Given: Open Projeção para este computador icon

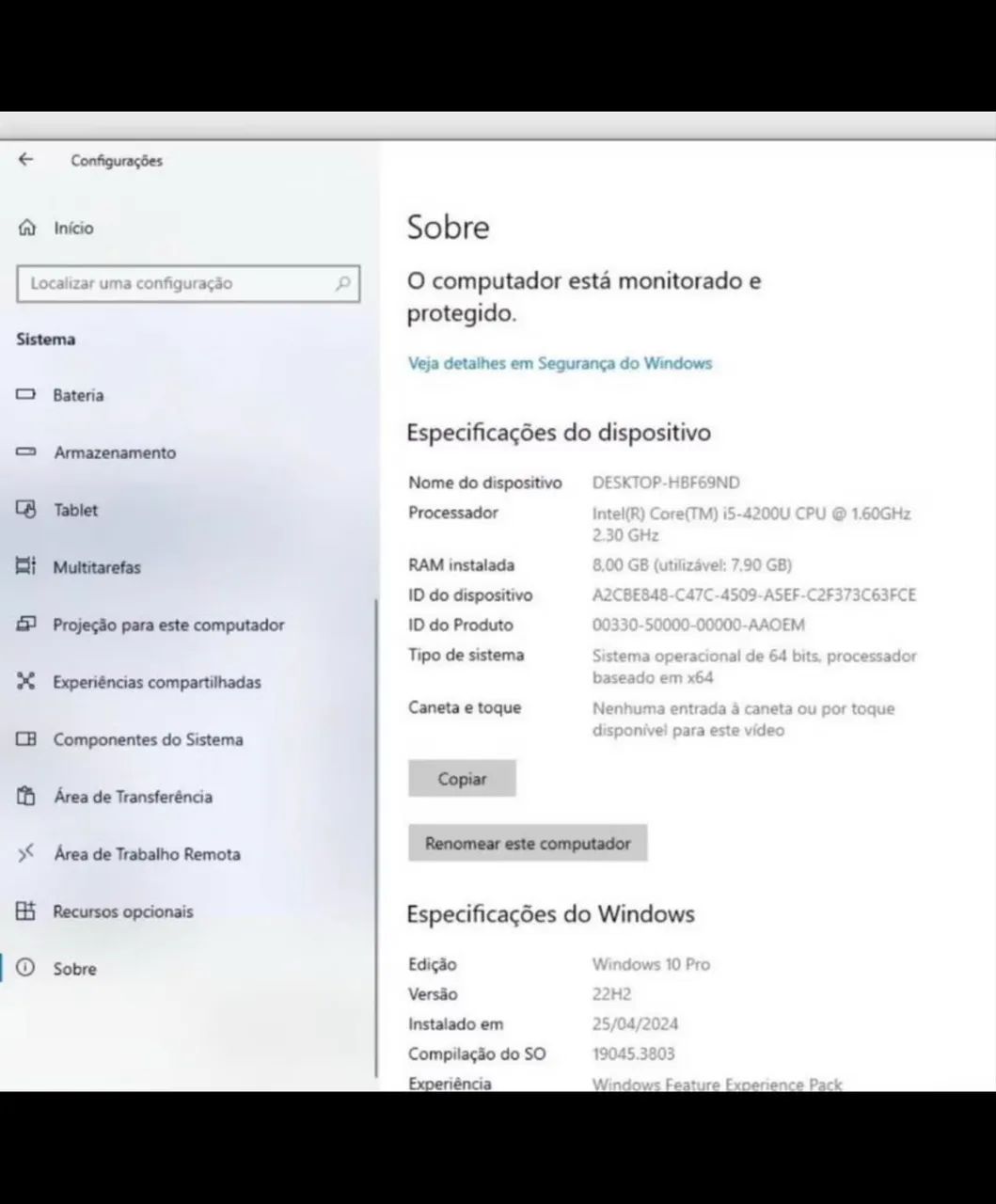Looking at the screenshot, I should point(25,624).
